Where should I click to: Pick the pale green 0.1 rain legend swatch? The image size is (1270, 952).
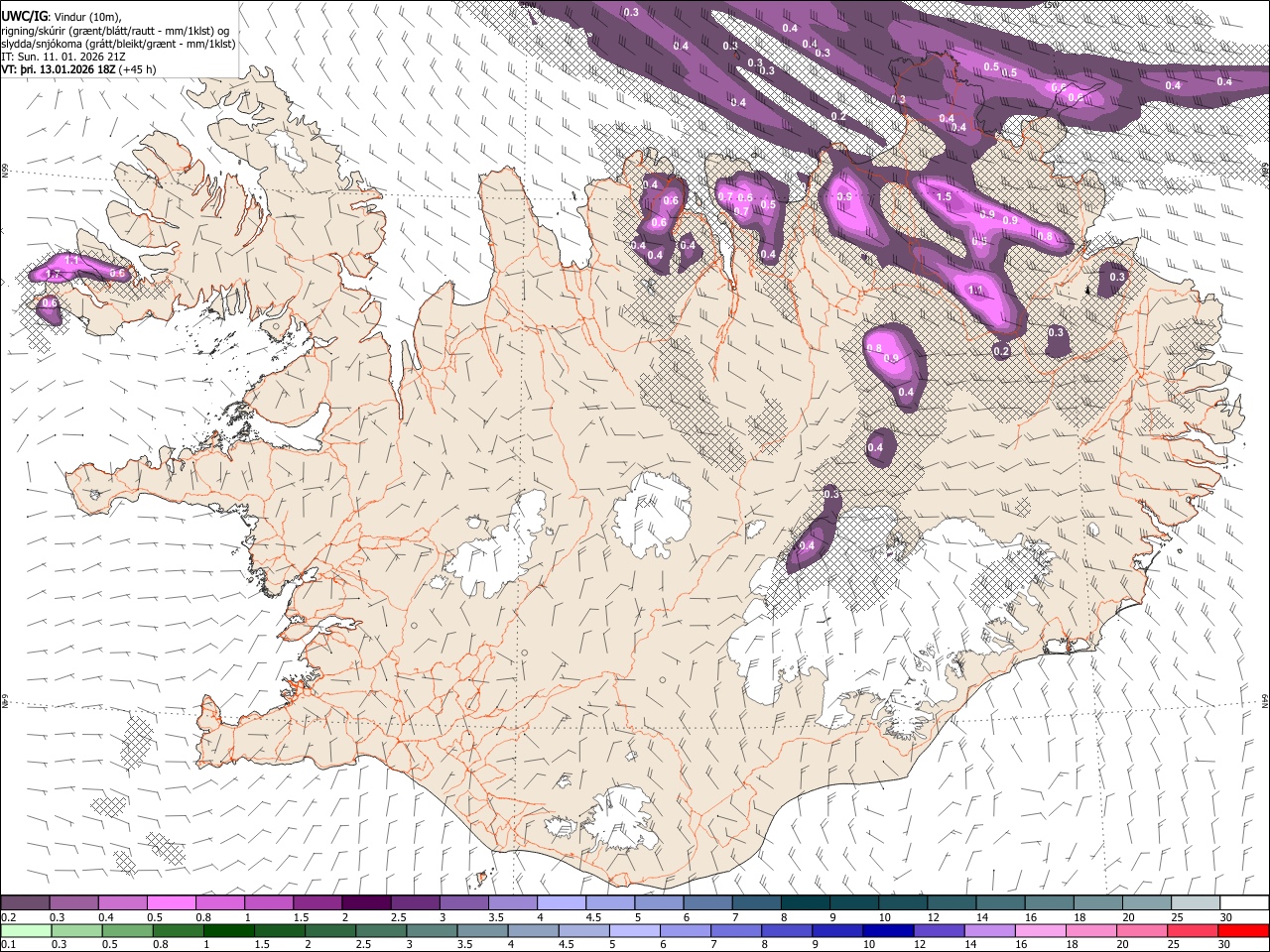26,930
